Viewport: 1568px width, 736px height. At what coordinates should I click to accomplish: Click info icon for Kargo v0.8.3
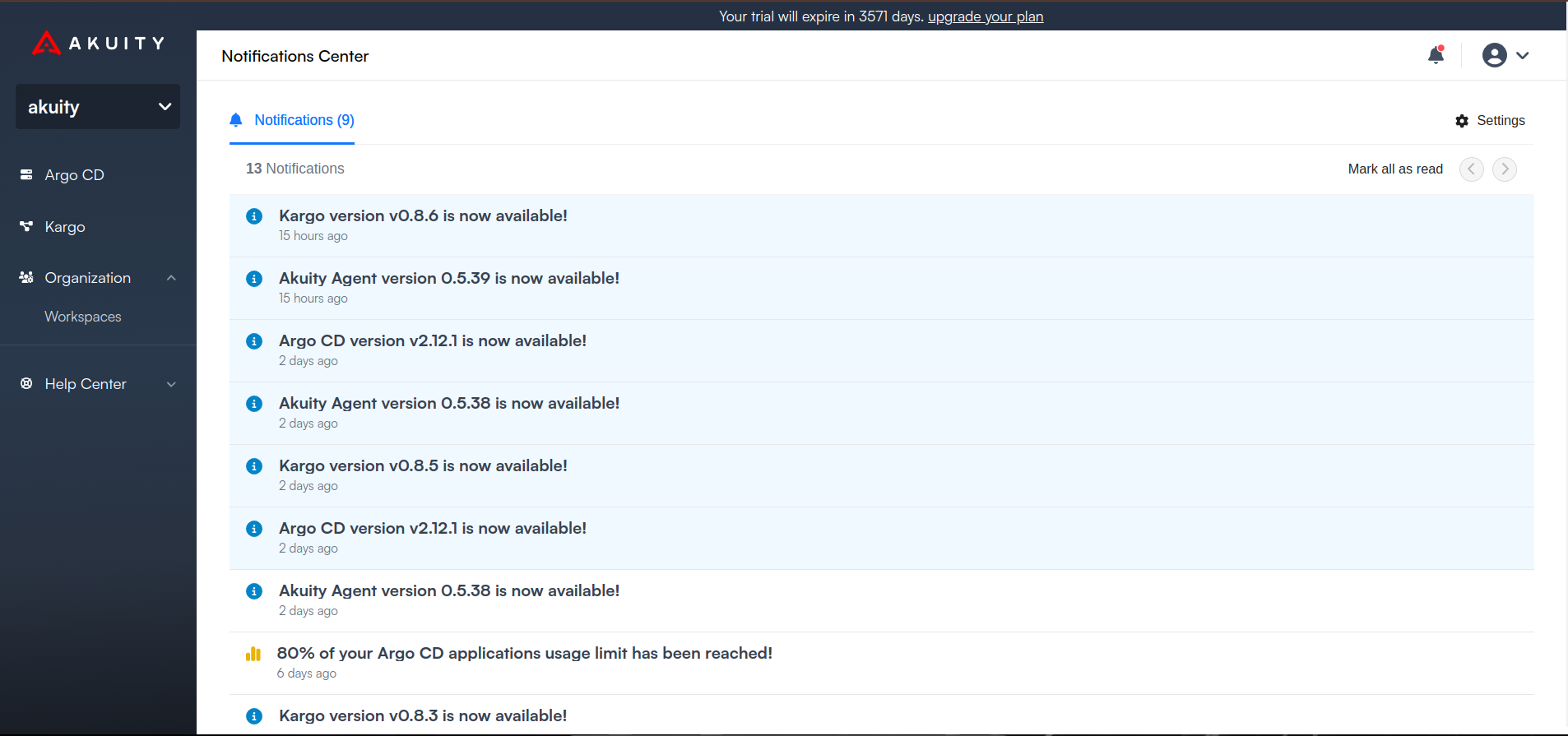pos(254,716)
